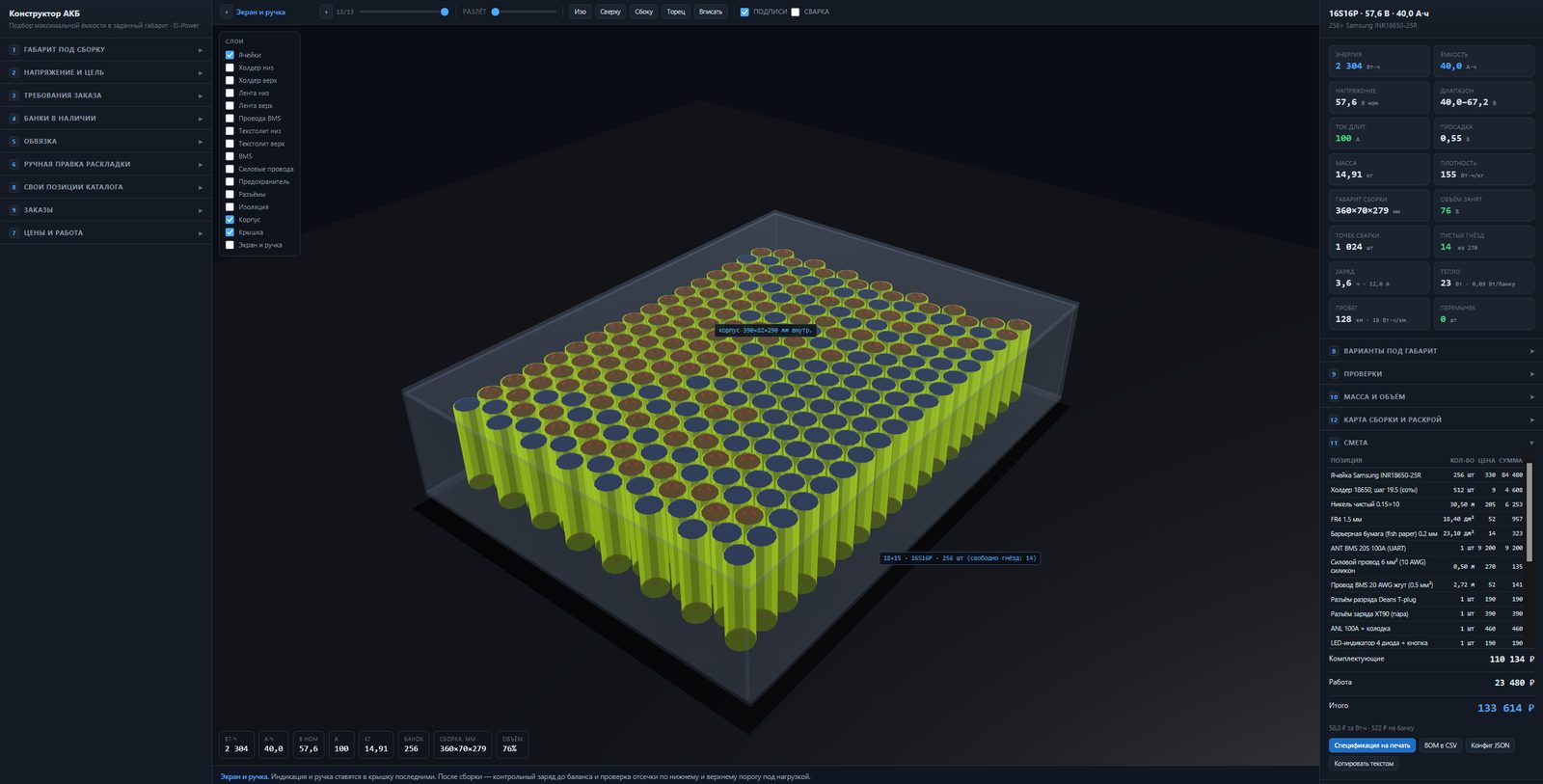Collapse the СМЕТА section
This screenshot has height=784, width=1543.
(x=1431, y=443)
